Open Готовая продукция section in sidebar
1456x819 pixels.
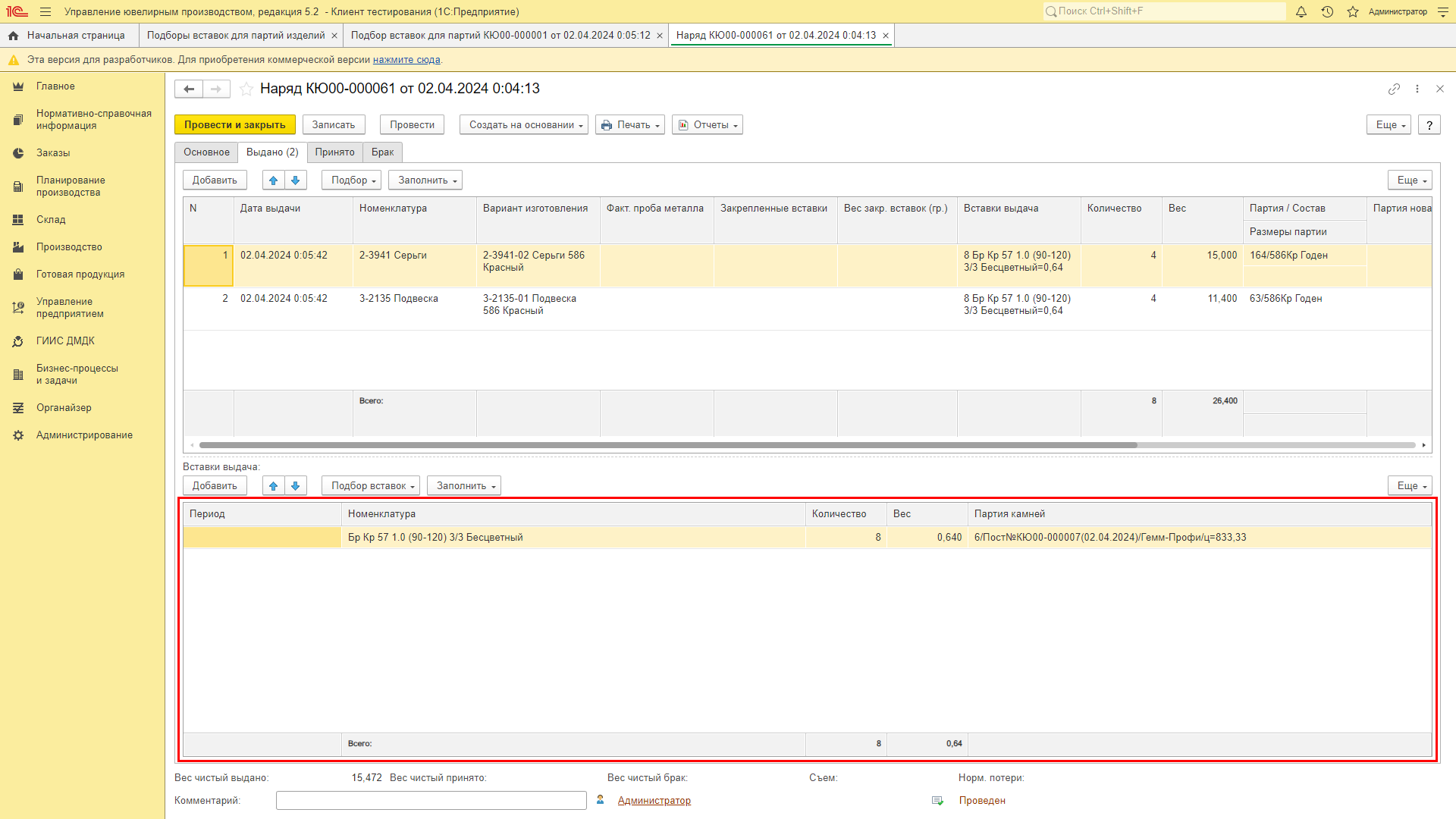click(80, 275)
